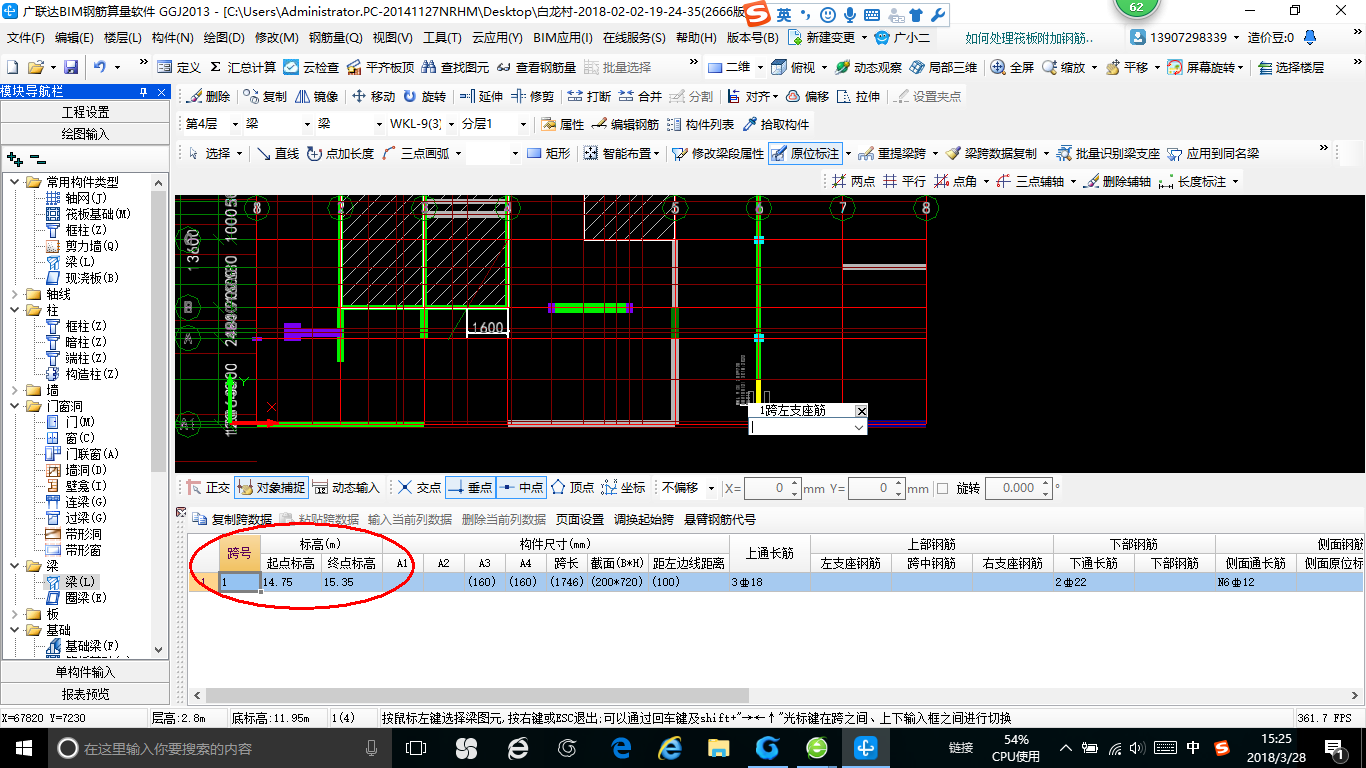Select the 打断 break tool
This screenshot has height=768, width=1366.
(x=588, y=97)
